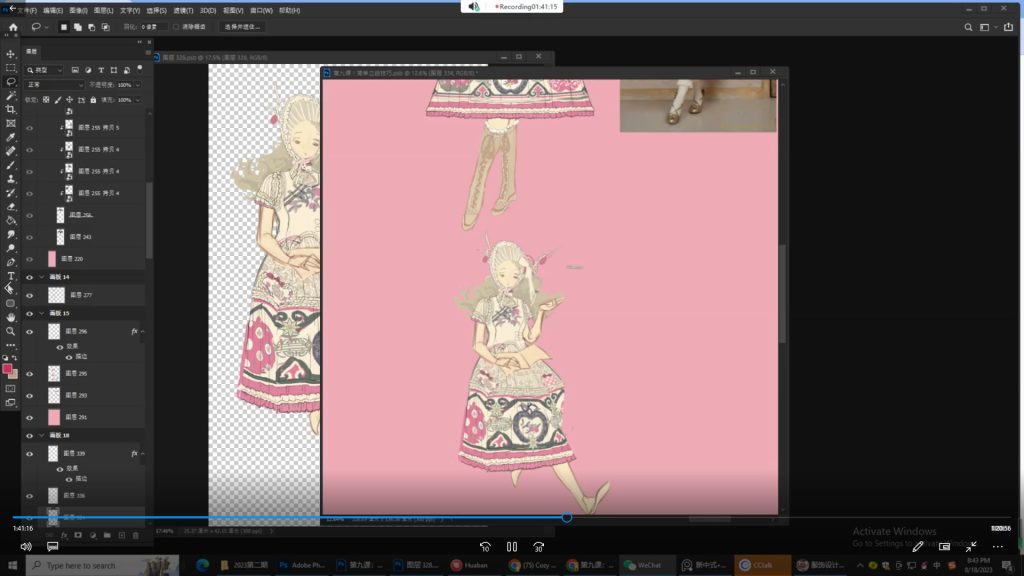Click the Home icon in options bar
This screenshot has width=1024, height=576.
(12, 27)
